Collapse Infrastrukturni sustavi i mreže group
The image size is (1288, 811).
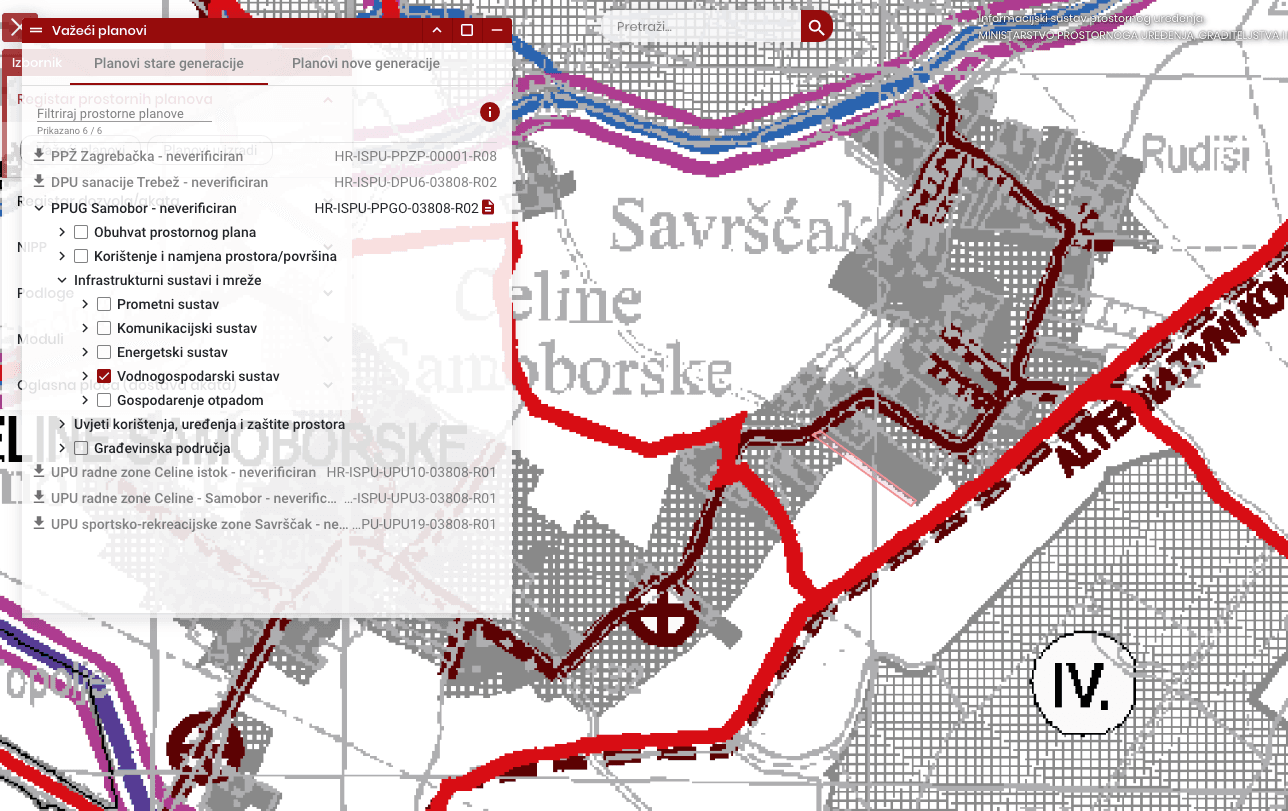(62, 280)
